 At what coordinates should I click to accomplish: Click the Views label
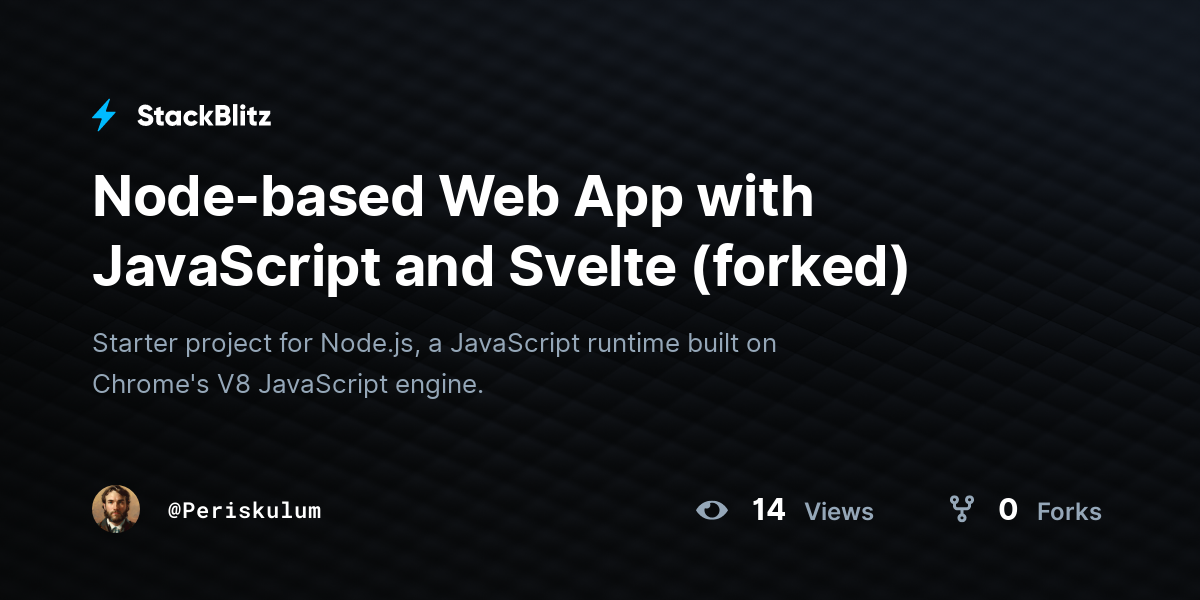[839, 512]
